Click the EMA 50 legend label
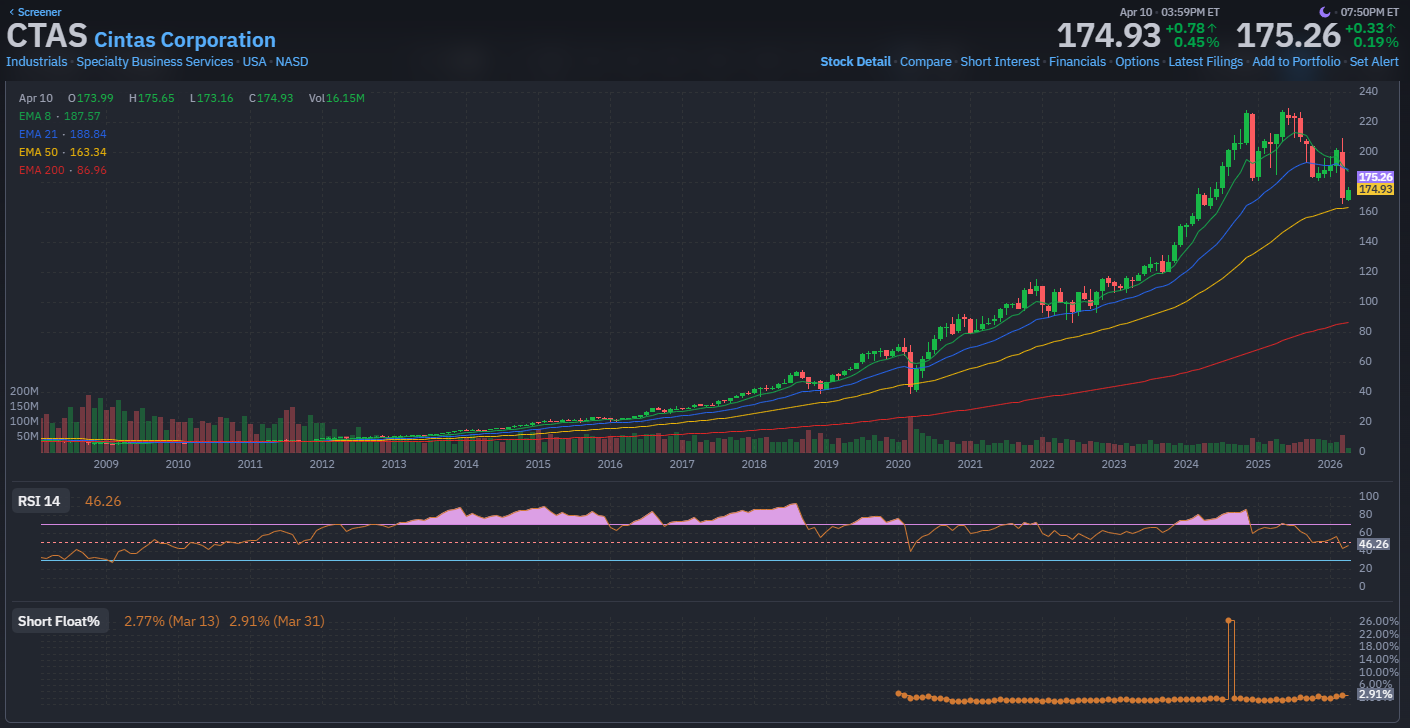The image size is (1410, 728). tap(62, 152)
